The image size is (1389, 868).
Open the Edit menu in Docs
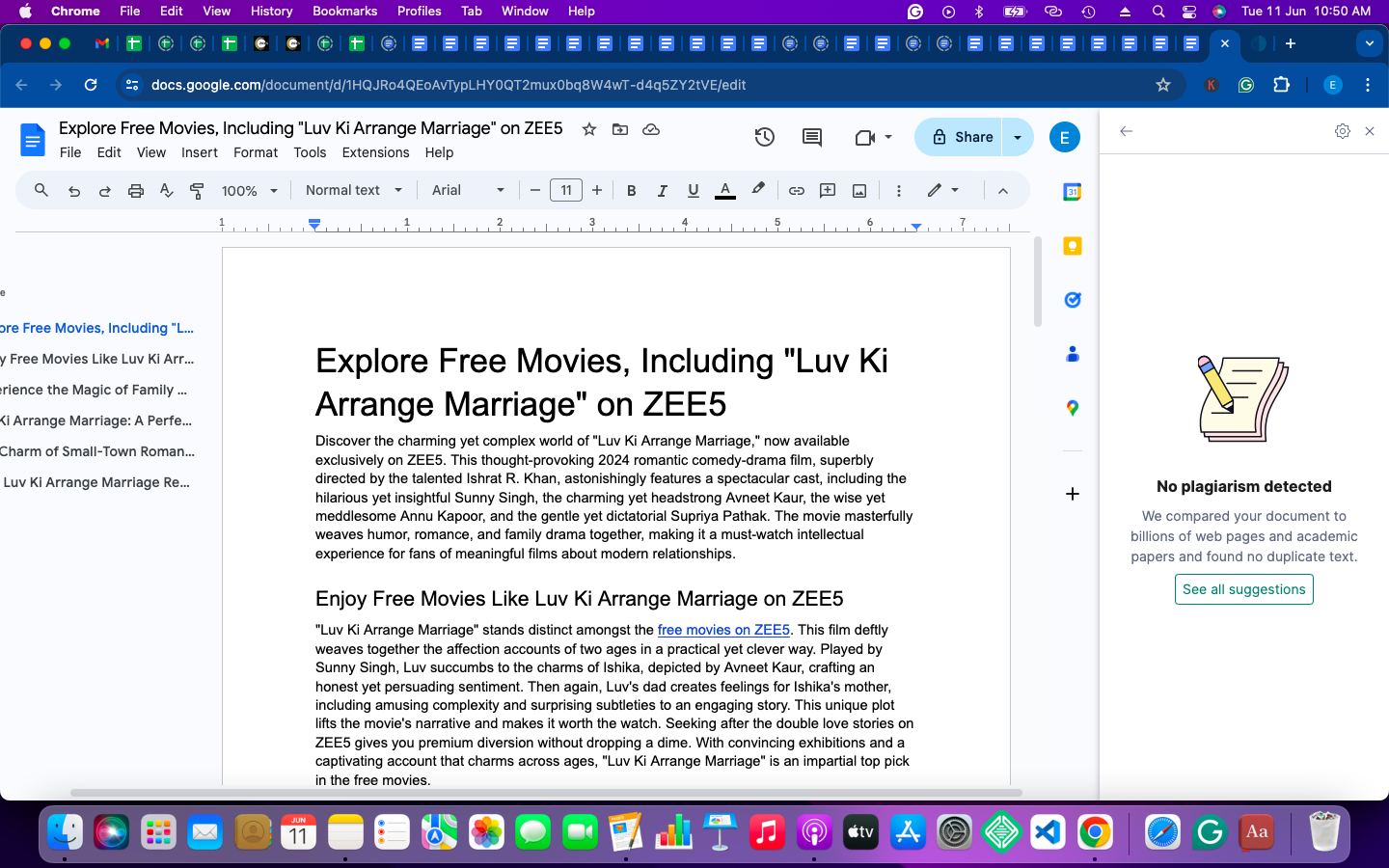coord(109,152)
